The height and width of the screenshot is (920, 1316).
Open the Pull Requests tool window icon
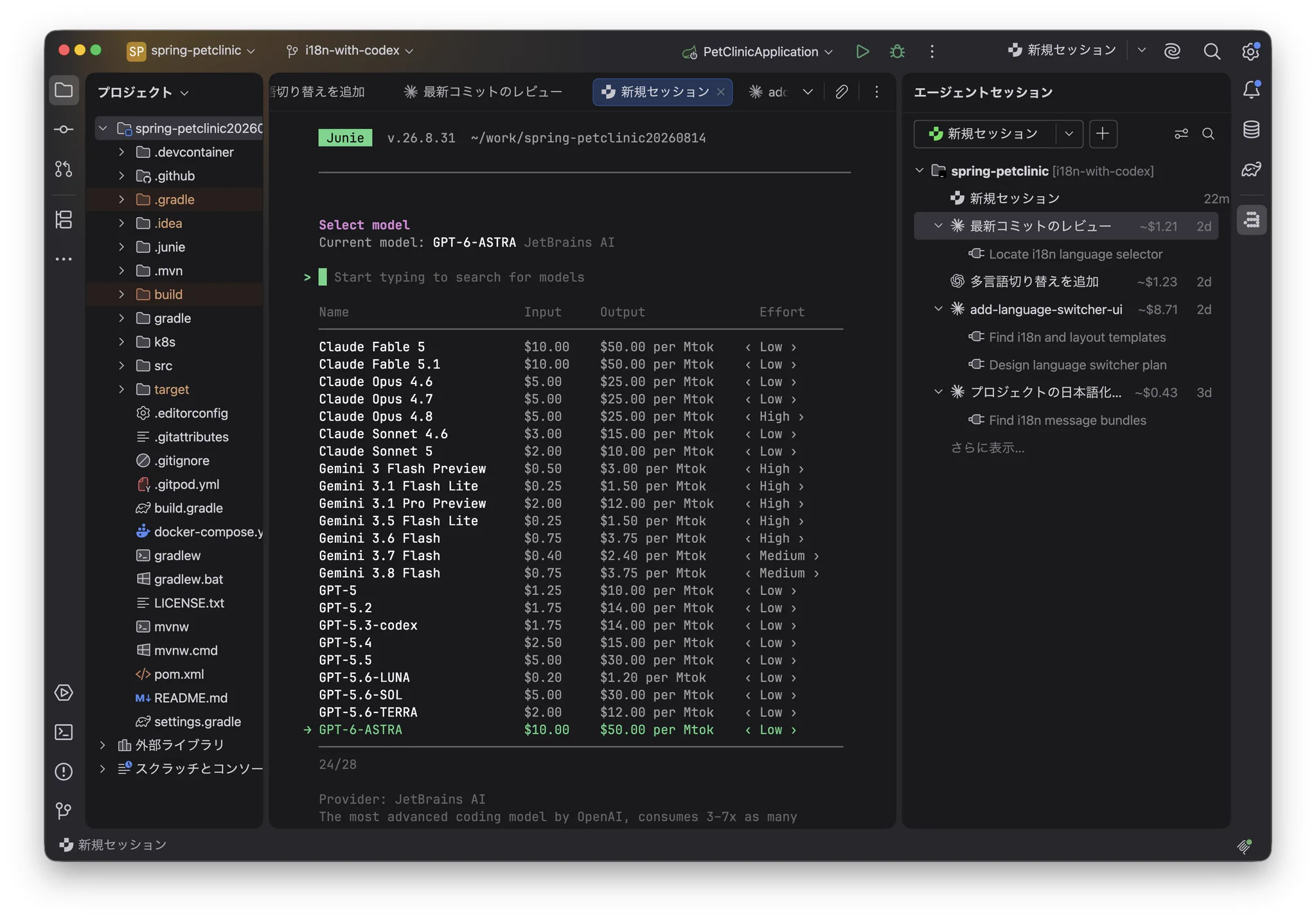[x=64, y=169]
